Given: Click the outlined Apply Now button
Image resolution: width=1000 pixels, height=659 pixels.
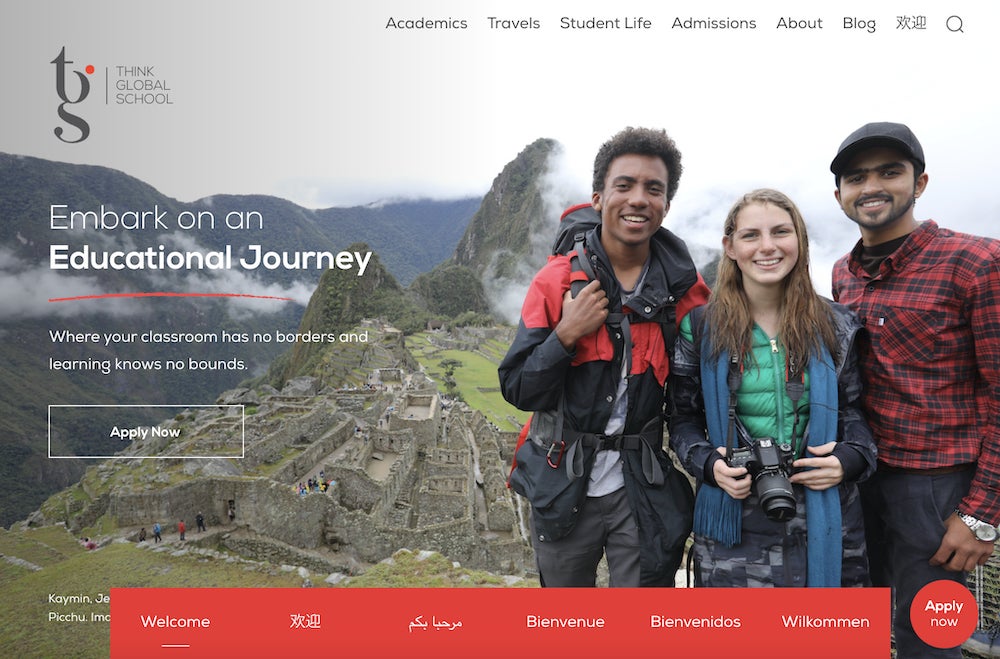Looking at the screenshot, I should tap(146, 431).
